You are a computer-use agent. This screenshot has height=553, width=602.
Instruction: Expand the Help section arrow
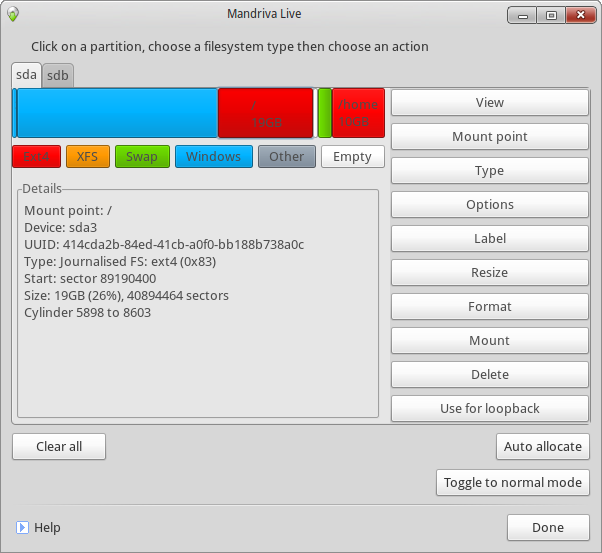[x=22, y=528]
